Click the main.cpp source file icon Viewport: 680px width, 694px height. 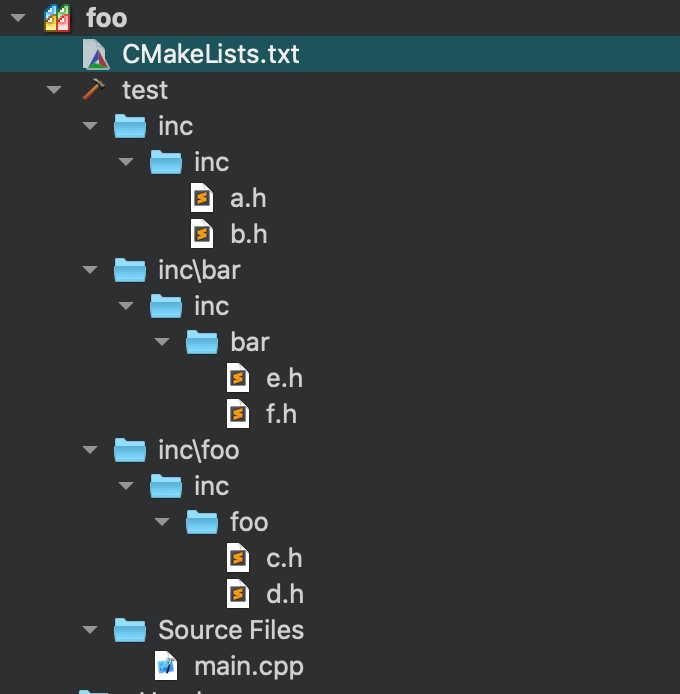(166, 666)
